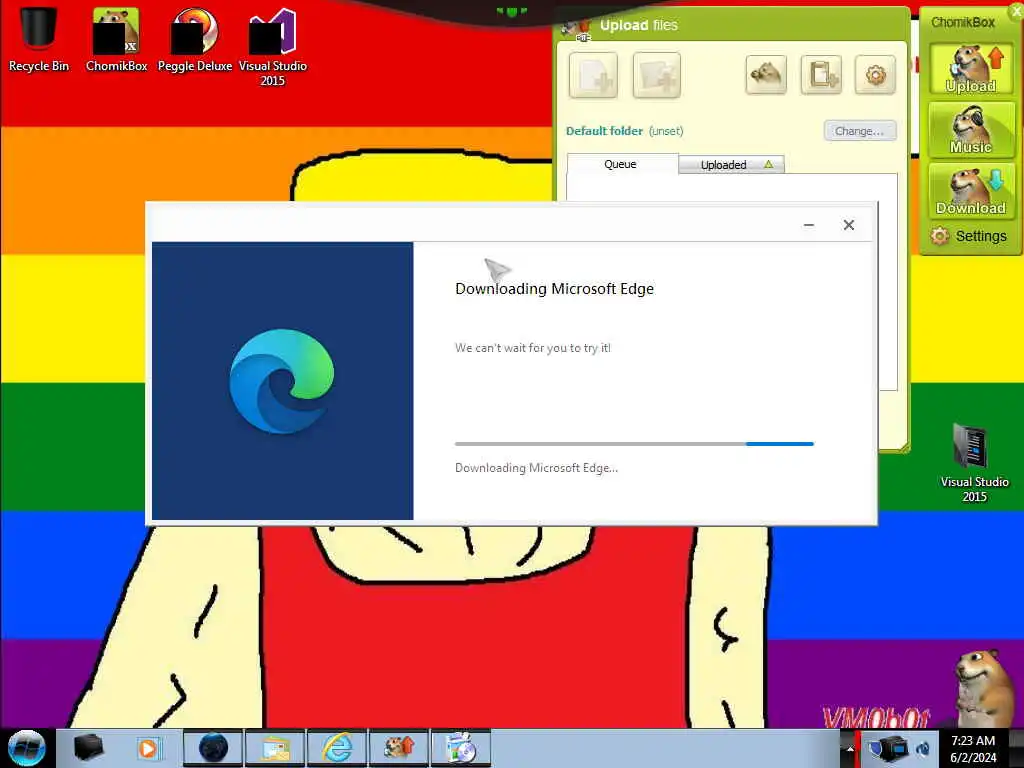Click the black box taskbar icon
The height and width of the screenshot is (768, 1024).
coord(88,748)
